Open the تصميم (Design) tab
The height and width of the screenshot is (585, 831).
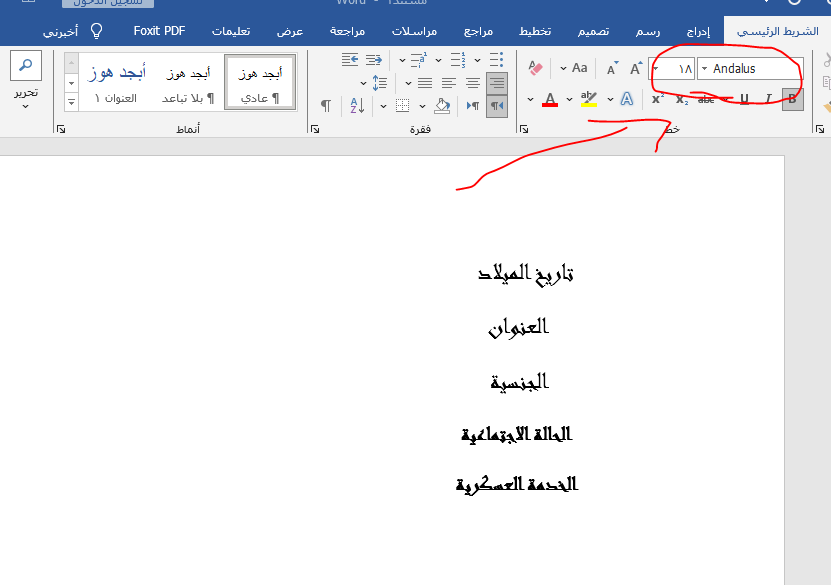click(593, 31)
